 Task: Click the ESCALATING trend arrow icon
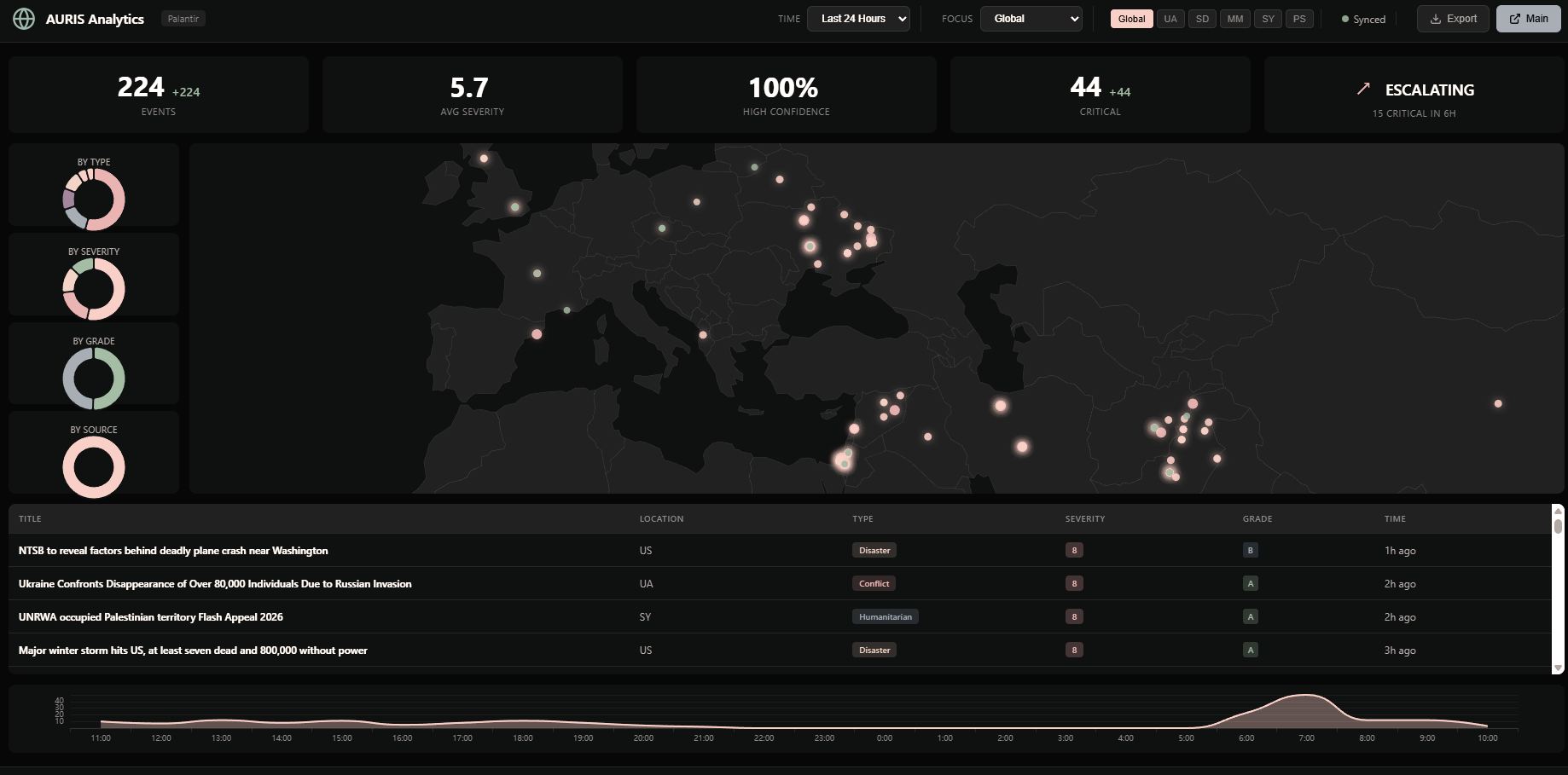(x=1362, y=88)
